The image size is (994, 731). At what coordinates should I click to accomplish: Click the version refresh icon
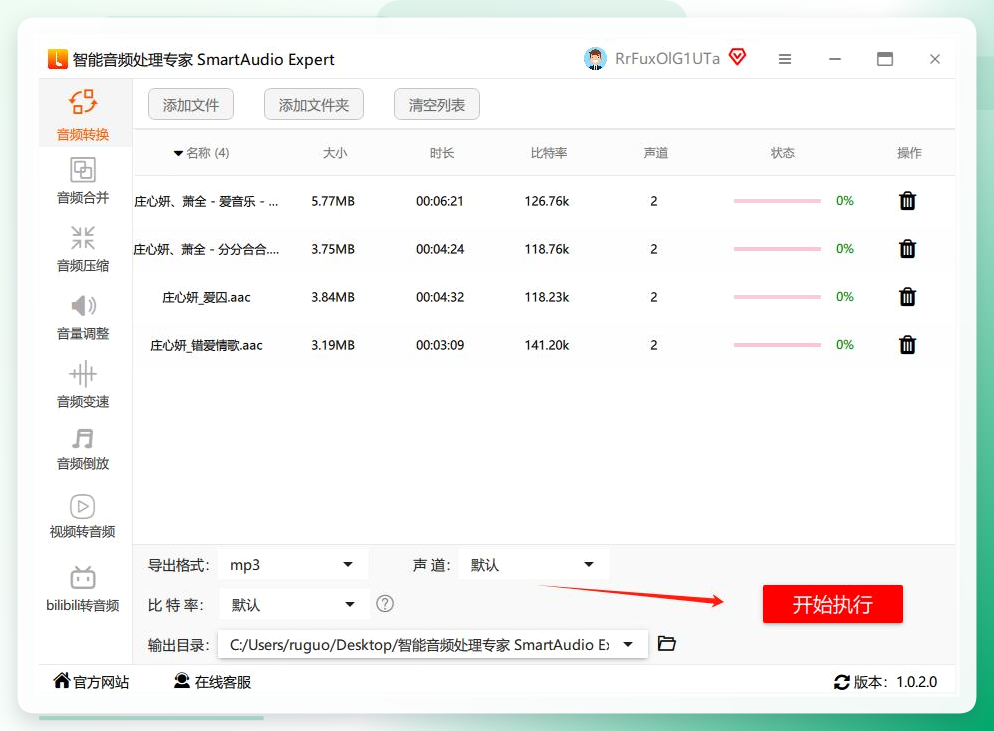[x=841, y=682]
